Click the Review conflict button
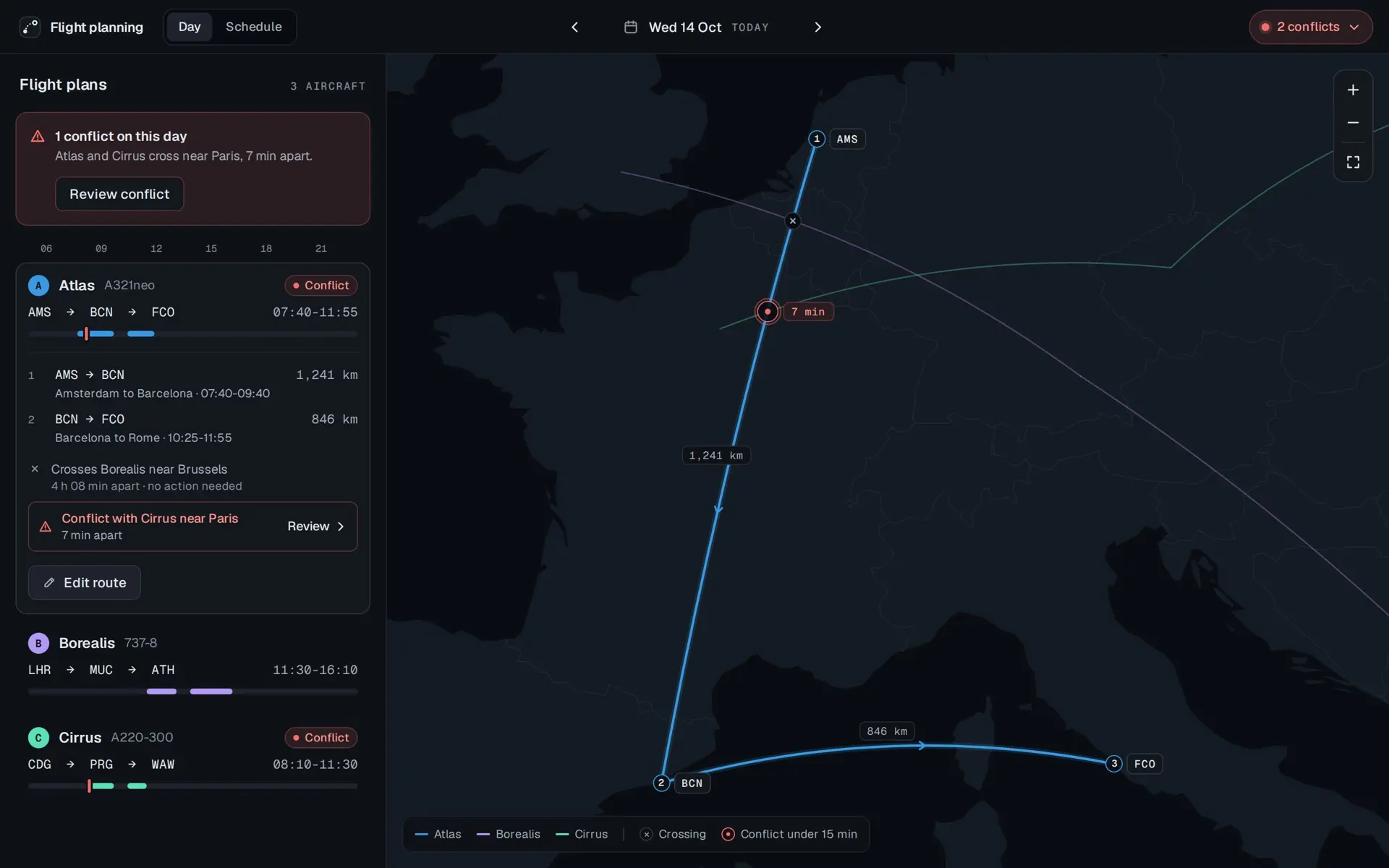The height and width of the screenshot is (868, 1389). [119, 194]
